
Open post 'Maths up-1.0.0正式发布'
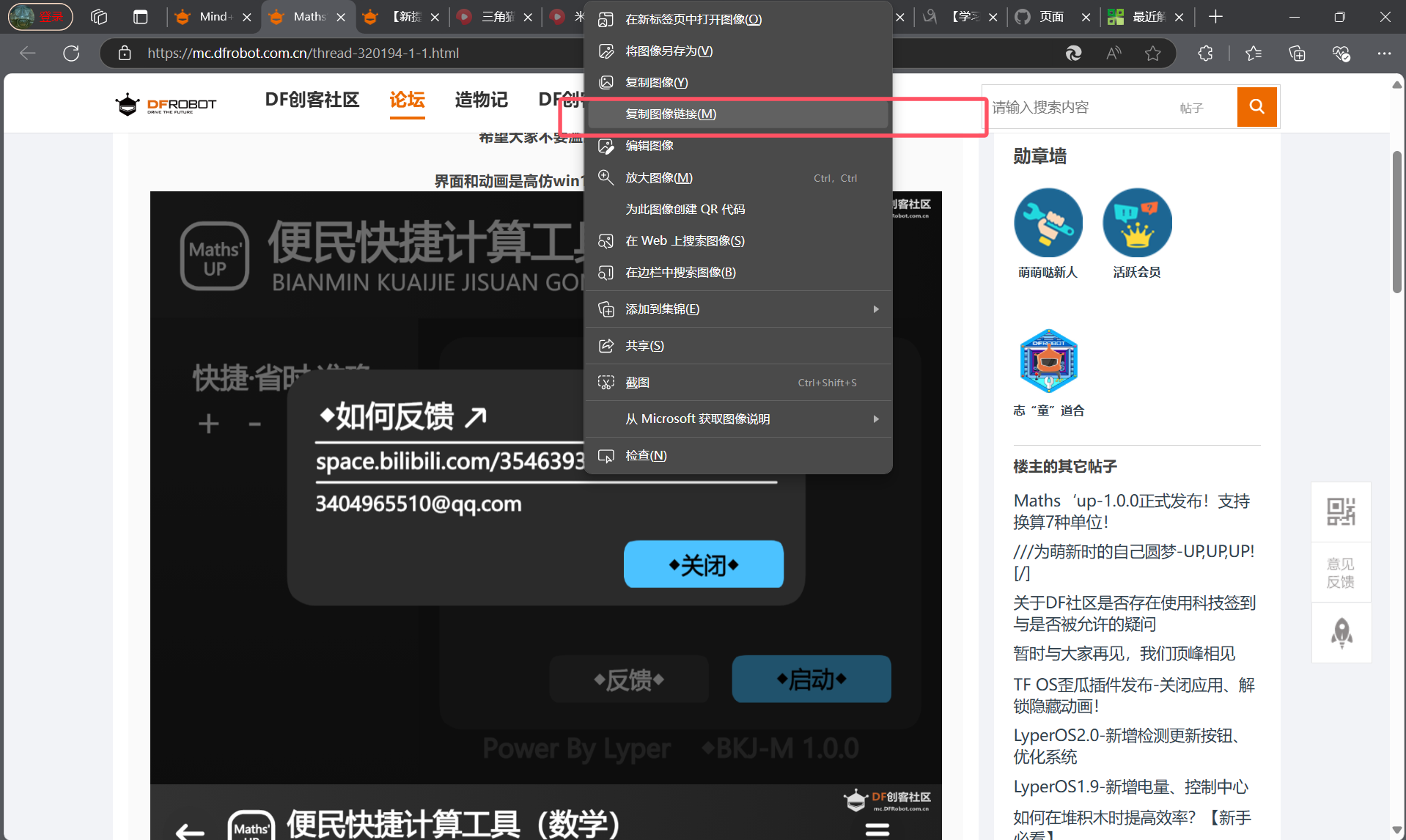click(1131, 512)
